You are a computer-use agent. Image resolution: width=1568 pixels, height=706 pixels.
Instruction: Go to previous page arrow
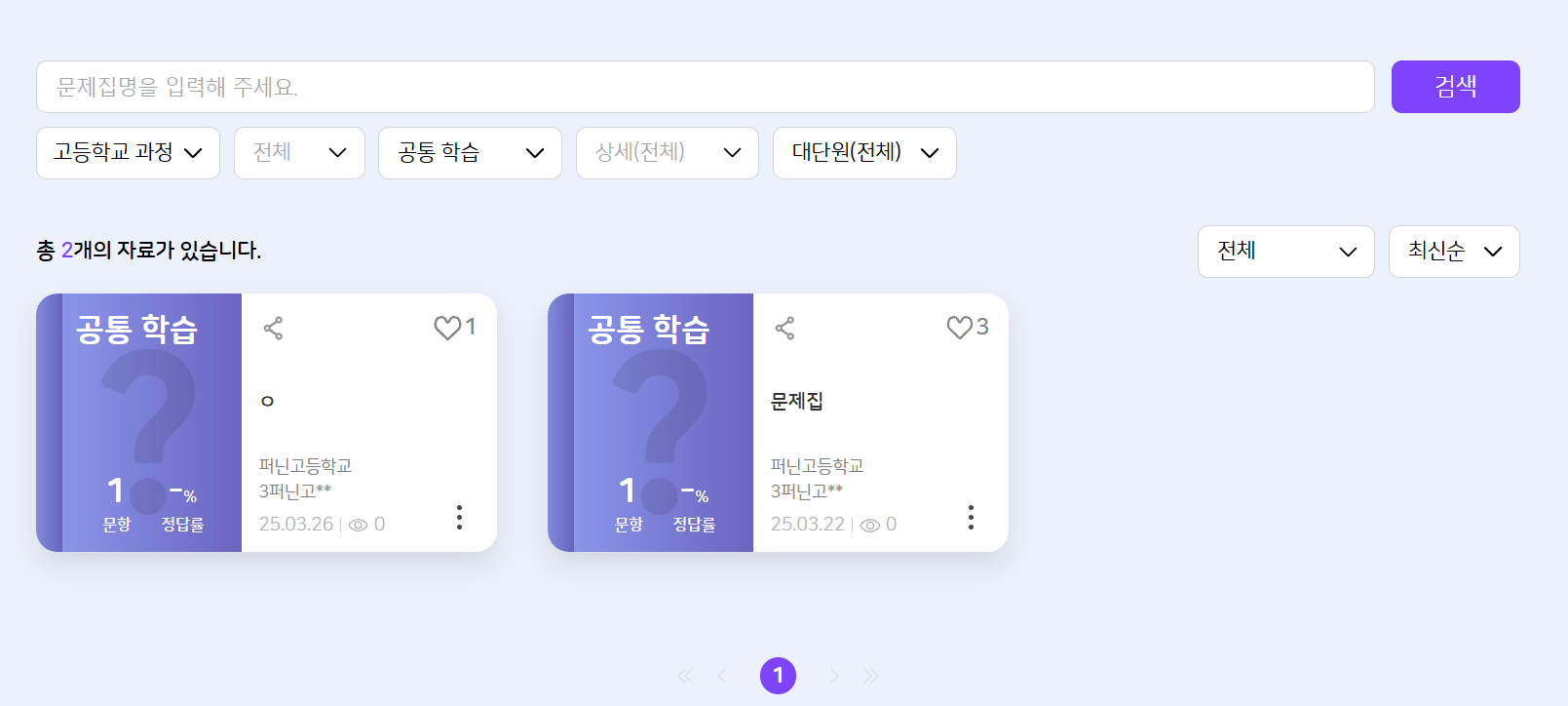pyautogui.click(x=722, y=676)
